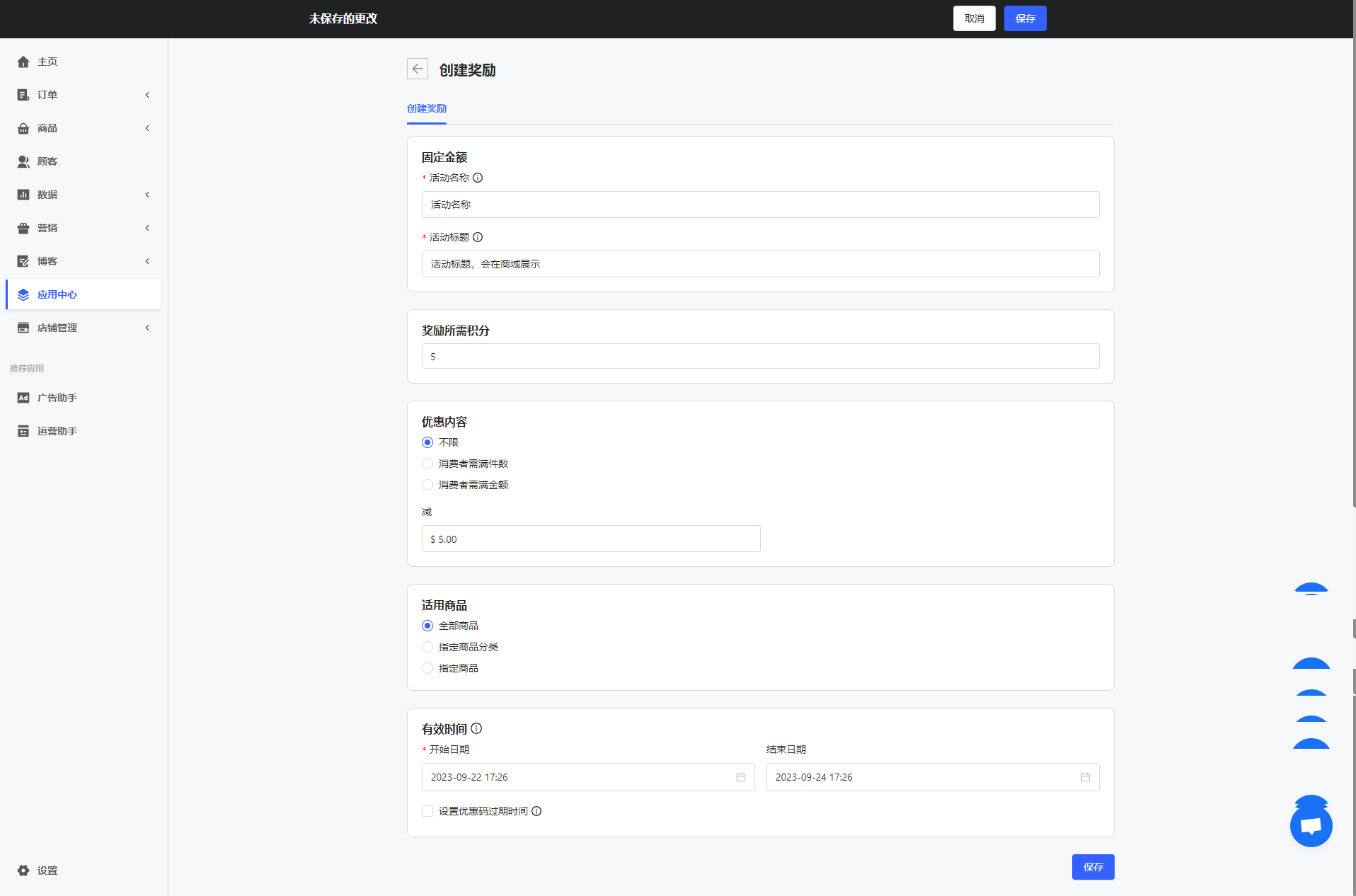Click the 奖励所需积分 input field
The image size is (1356, 896).
pyautogui.click(x=761, y=356)
